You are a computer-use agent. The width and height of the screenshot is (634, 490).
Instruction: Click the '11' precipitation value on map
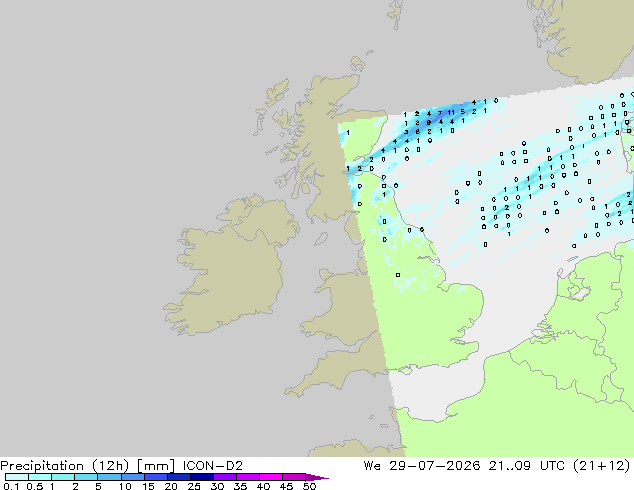[x=451, y=112]
